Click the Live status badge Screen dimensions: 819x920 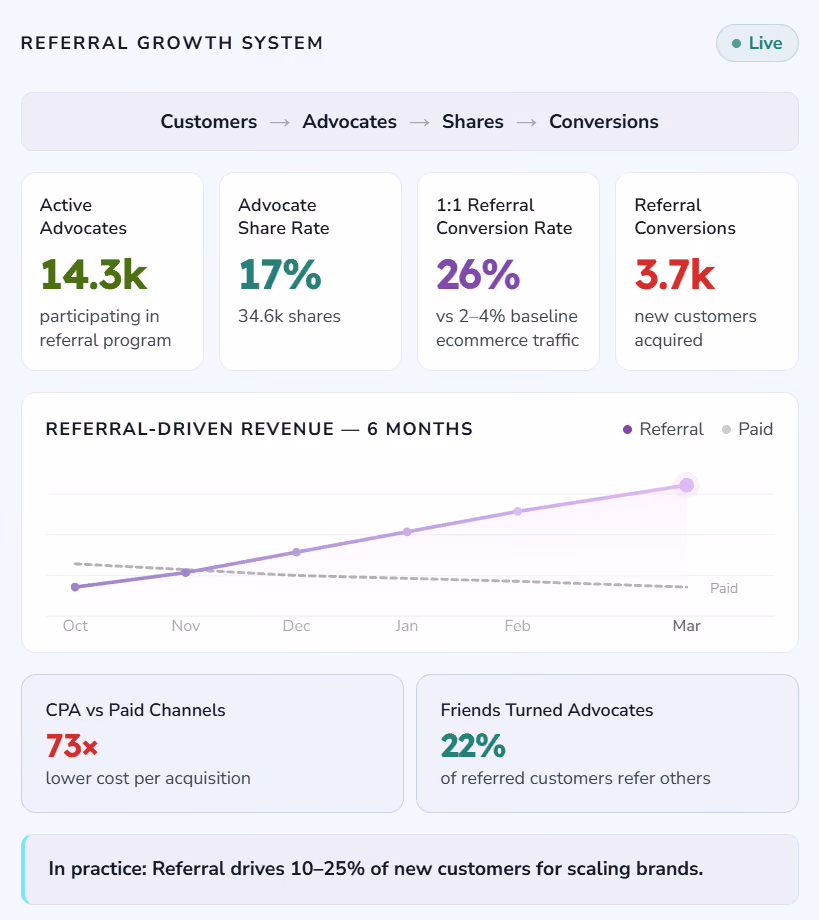pos(757,43)
